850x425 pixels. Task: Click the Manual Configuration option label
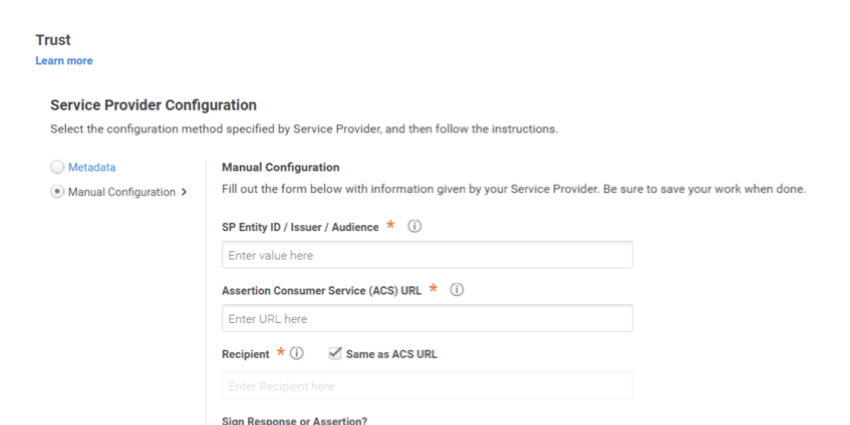tap(121, 192)
